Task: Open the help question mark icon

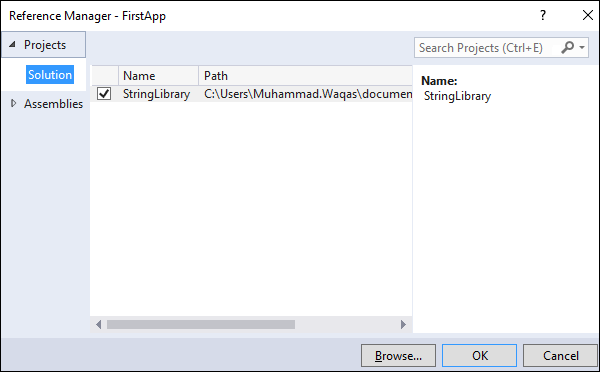Action: click(x=543, y=15)
